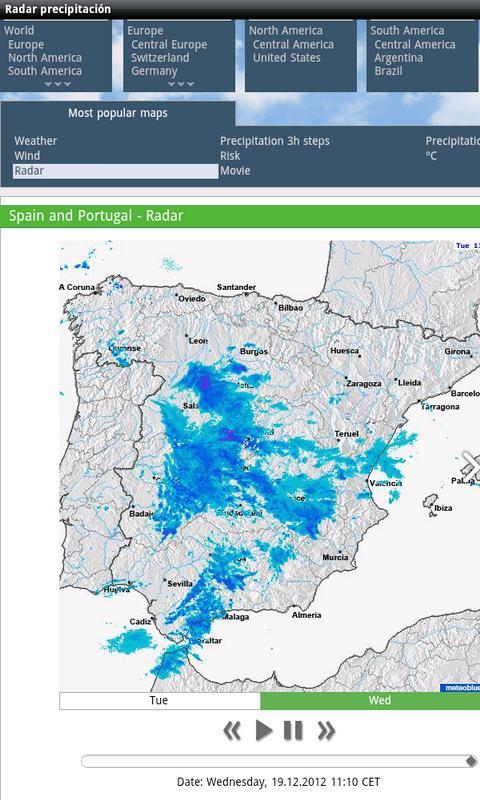Select Switzerland under Europe
Image resolution: width=480 pixels, height=800 pixels.
[x=160, y=58]
